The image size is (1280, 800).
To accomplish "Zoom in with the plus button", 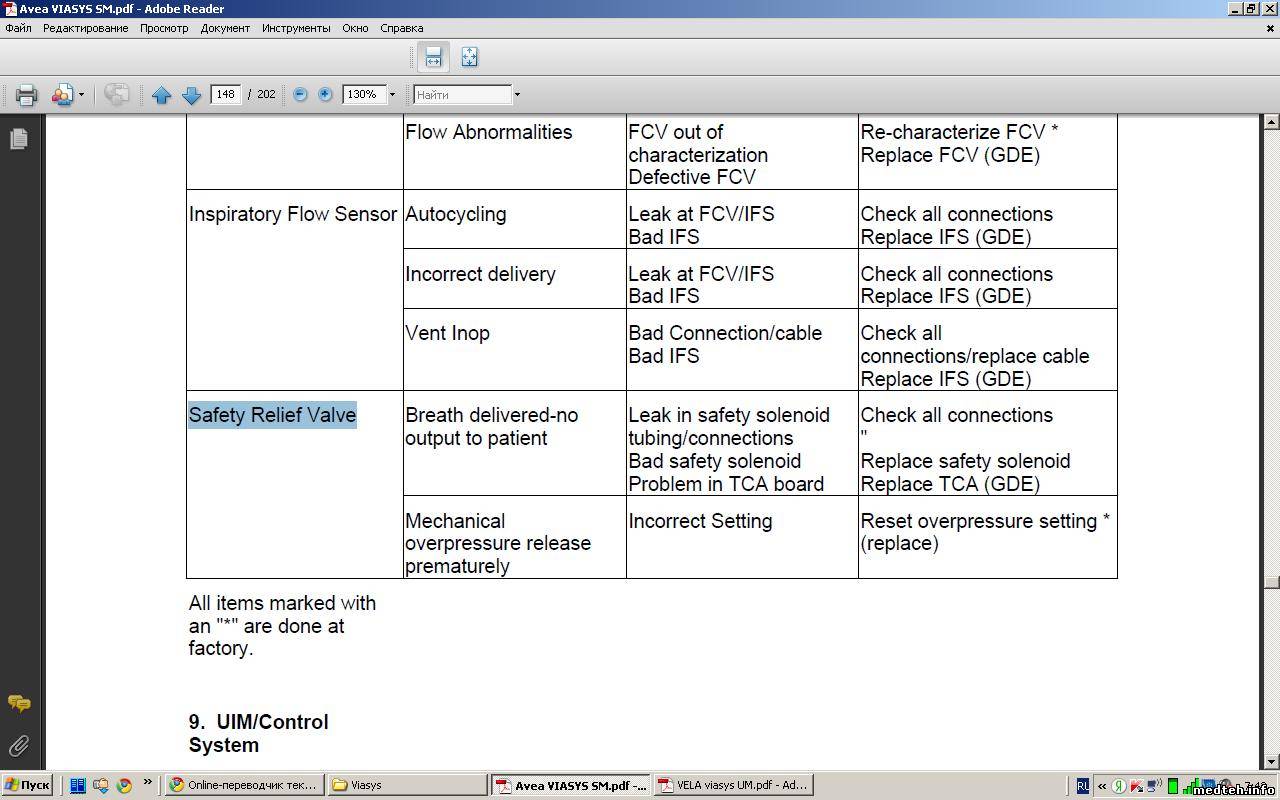I will pos(325,94).
